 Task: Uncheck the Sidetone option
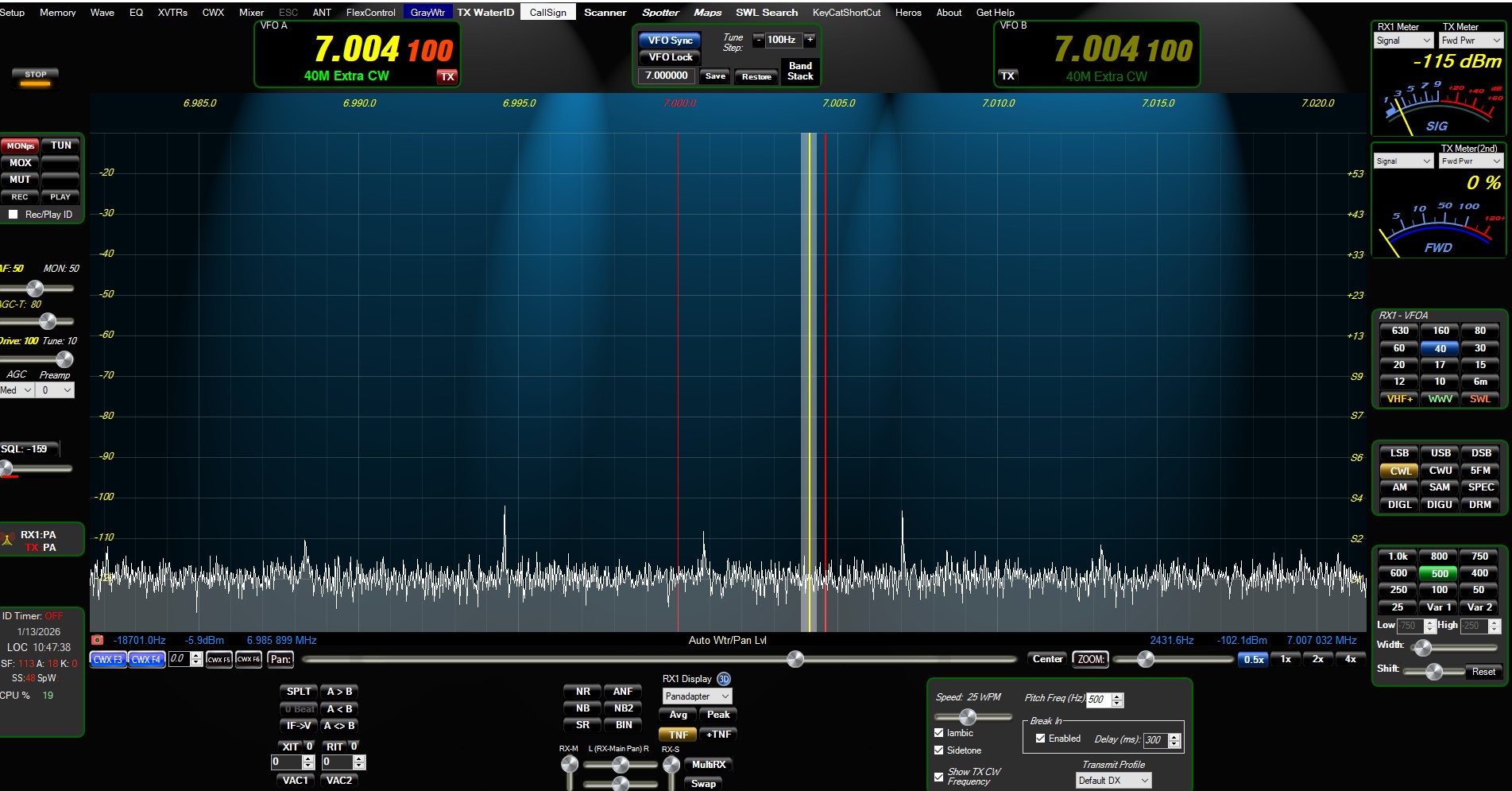coord(939,750)
